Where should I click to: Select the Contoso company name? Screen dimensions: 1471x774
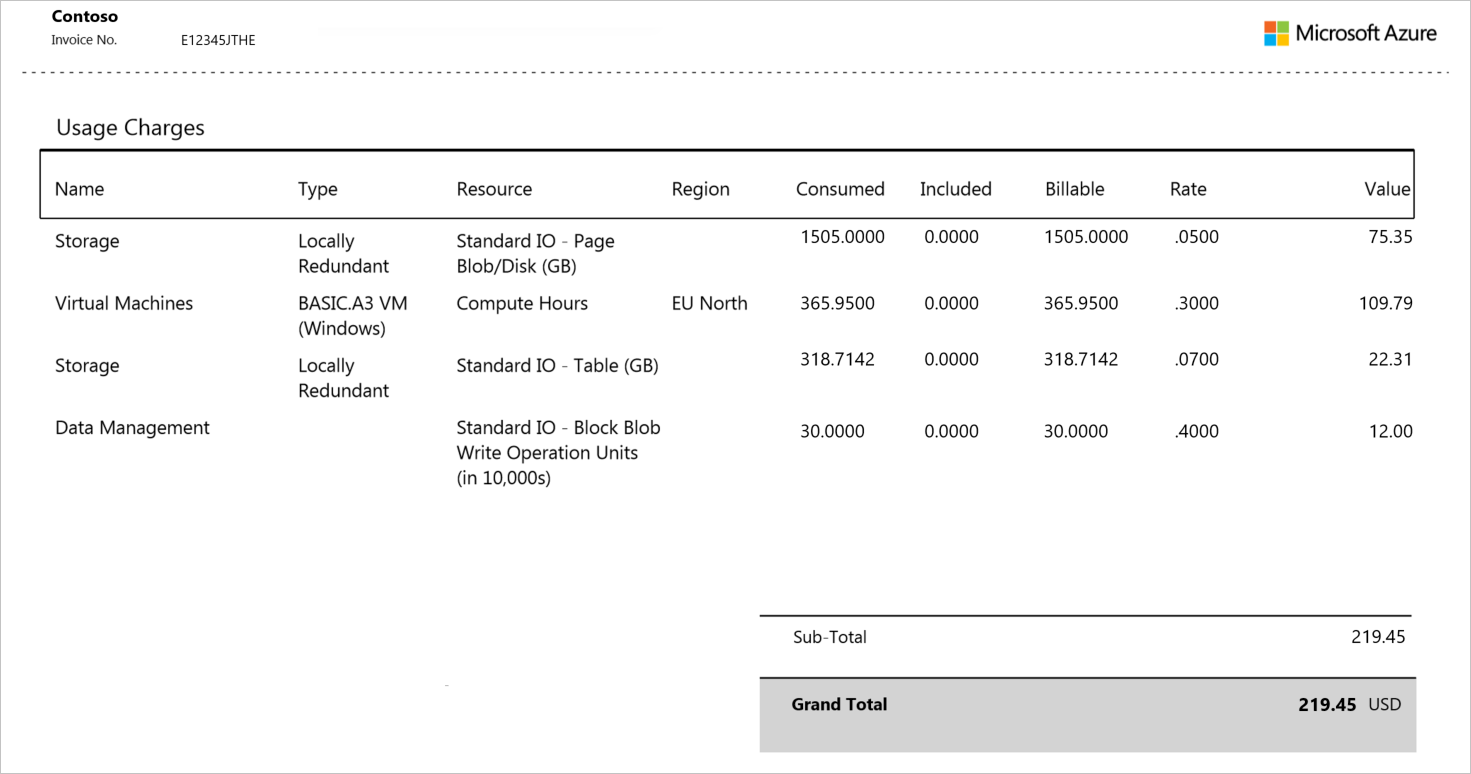[84, 16]
